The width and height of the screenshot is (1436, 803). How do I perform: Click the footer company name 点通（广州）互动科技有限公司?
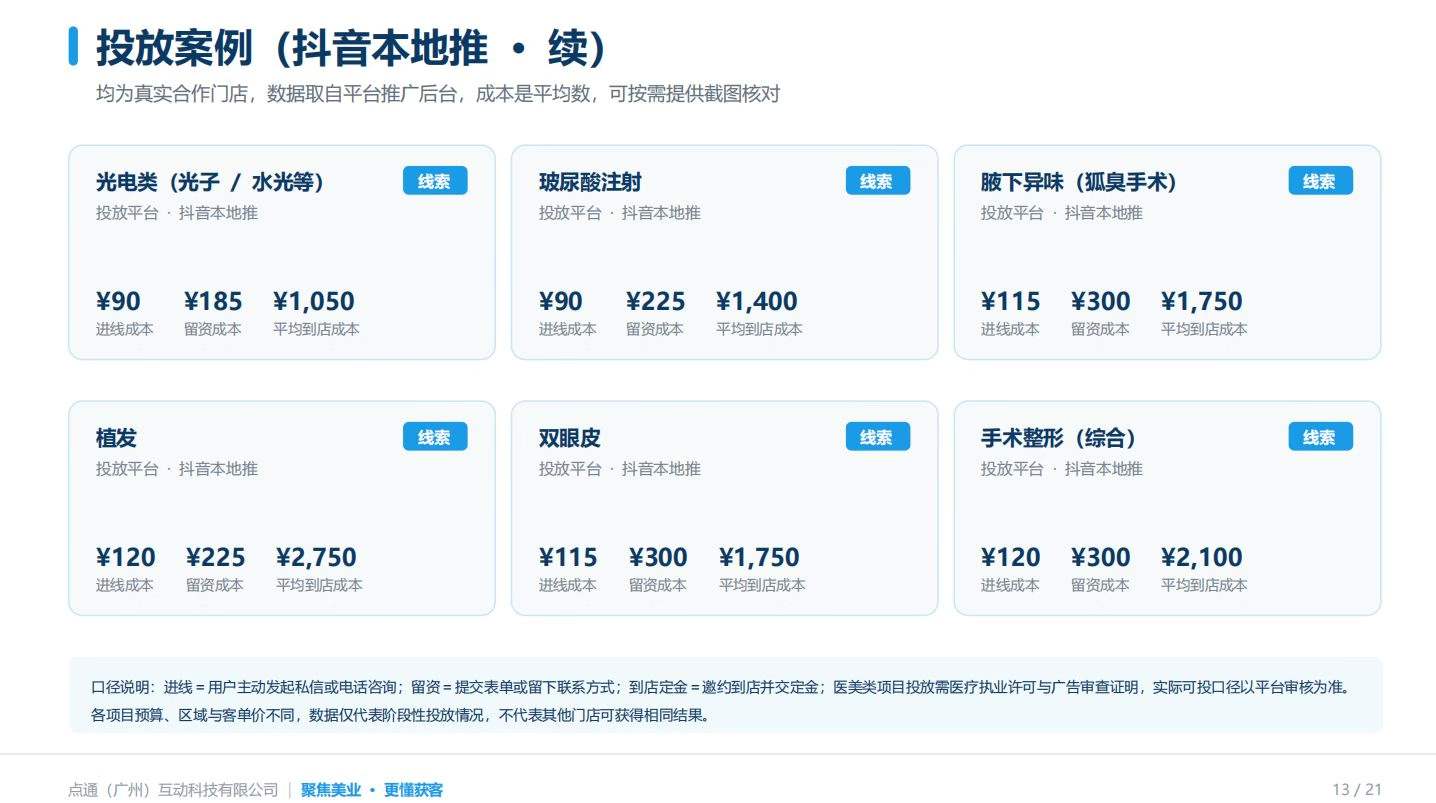click(173, 790)
